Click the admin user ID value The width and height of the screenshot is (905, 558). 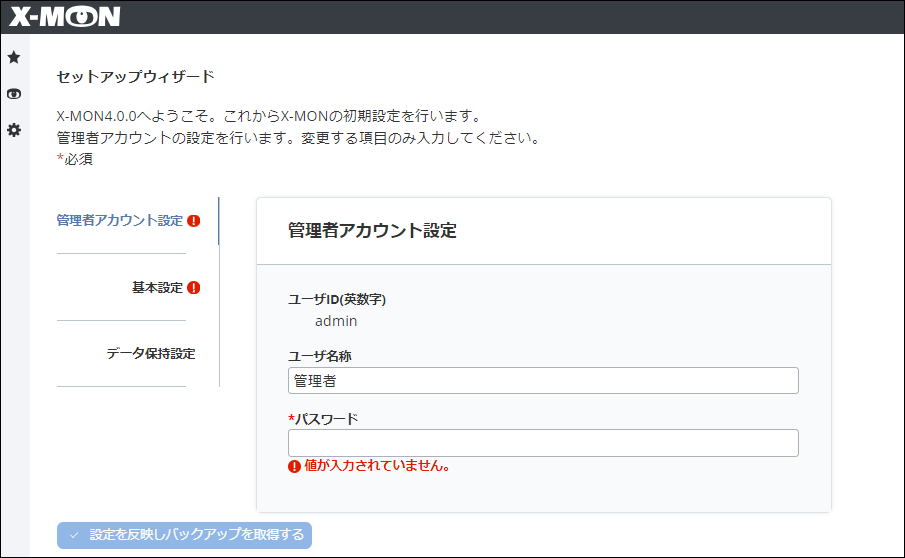pos(336,322)
